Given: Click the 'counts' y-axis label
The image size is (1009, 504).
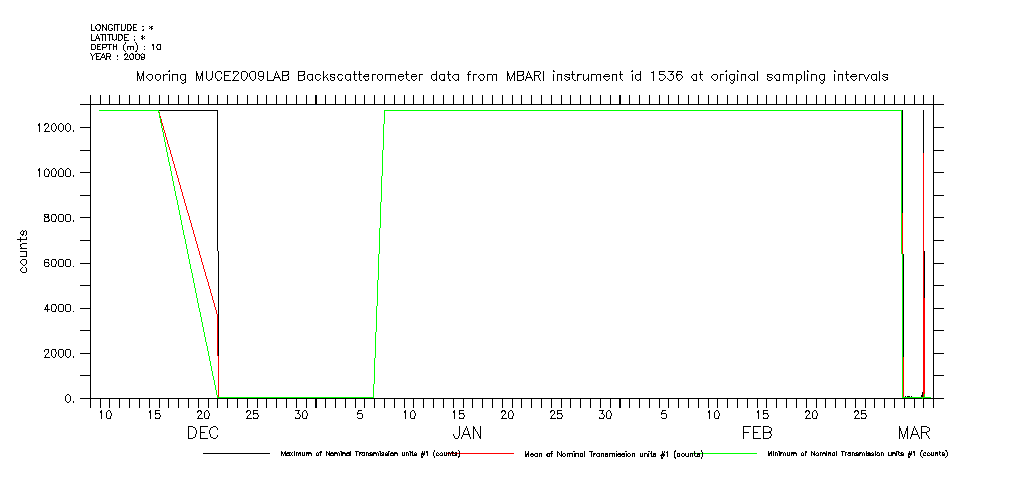Looking at the screenshot, I should (24, 251).
